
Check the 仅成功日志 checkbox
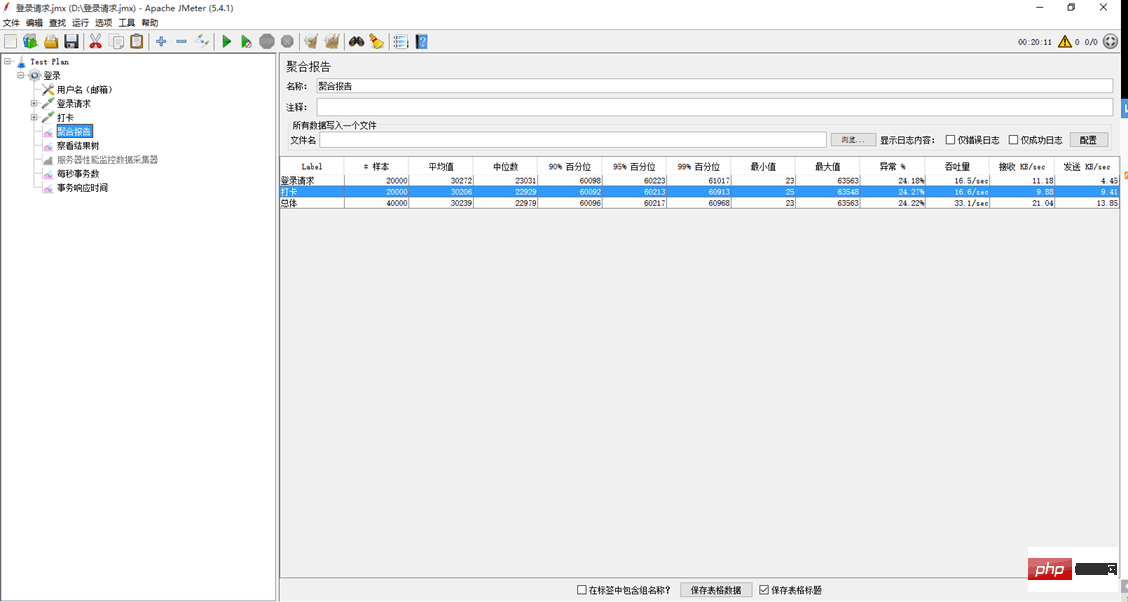[x=1014, y=139]
